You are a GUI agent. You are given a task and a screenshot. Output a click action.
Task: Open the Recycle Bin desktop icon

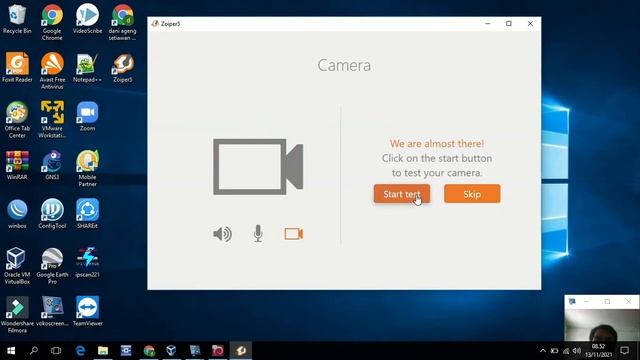pyautogui.click(x=17, y=19)
